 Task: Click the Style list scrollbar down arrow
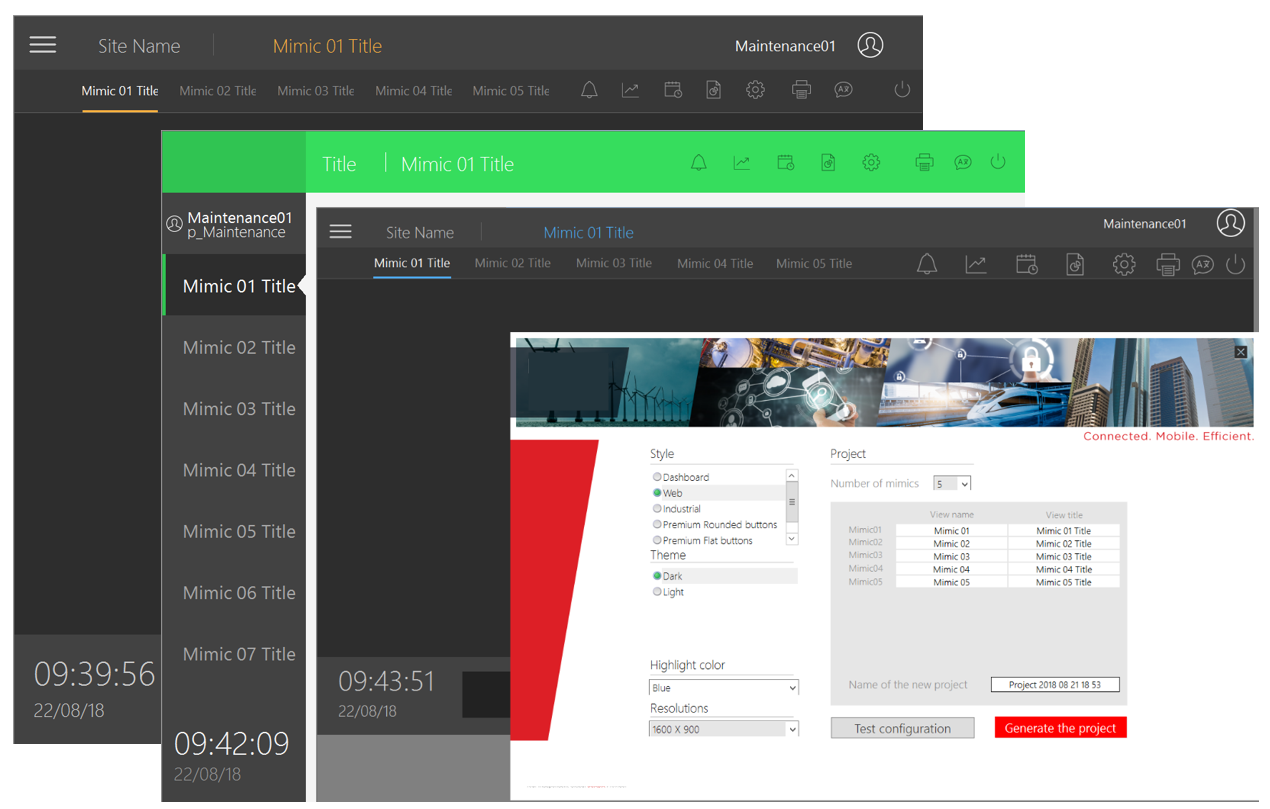(792, 539)
